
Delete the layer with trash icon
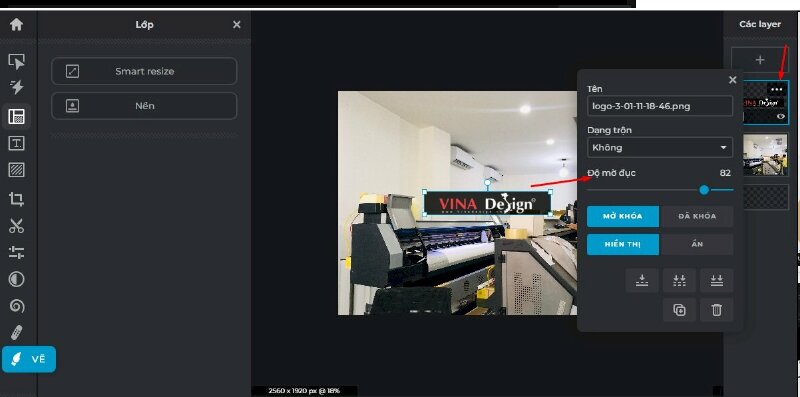click(x=716, y=310)
